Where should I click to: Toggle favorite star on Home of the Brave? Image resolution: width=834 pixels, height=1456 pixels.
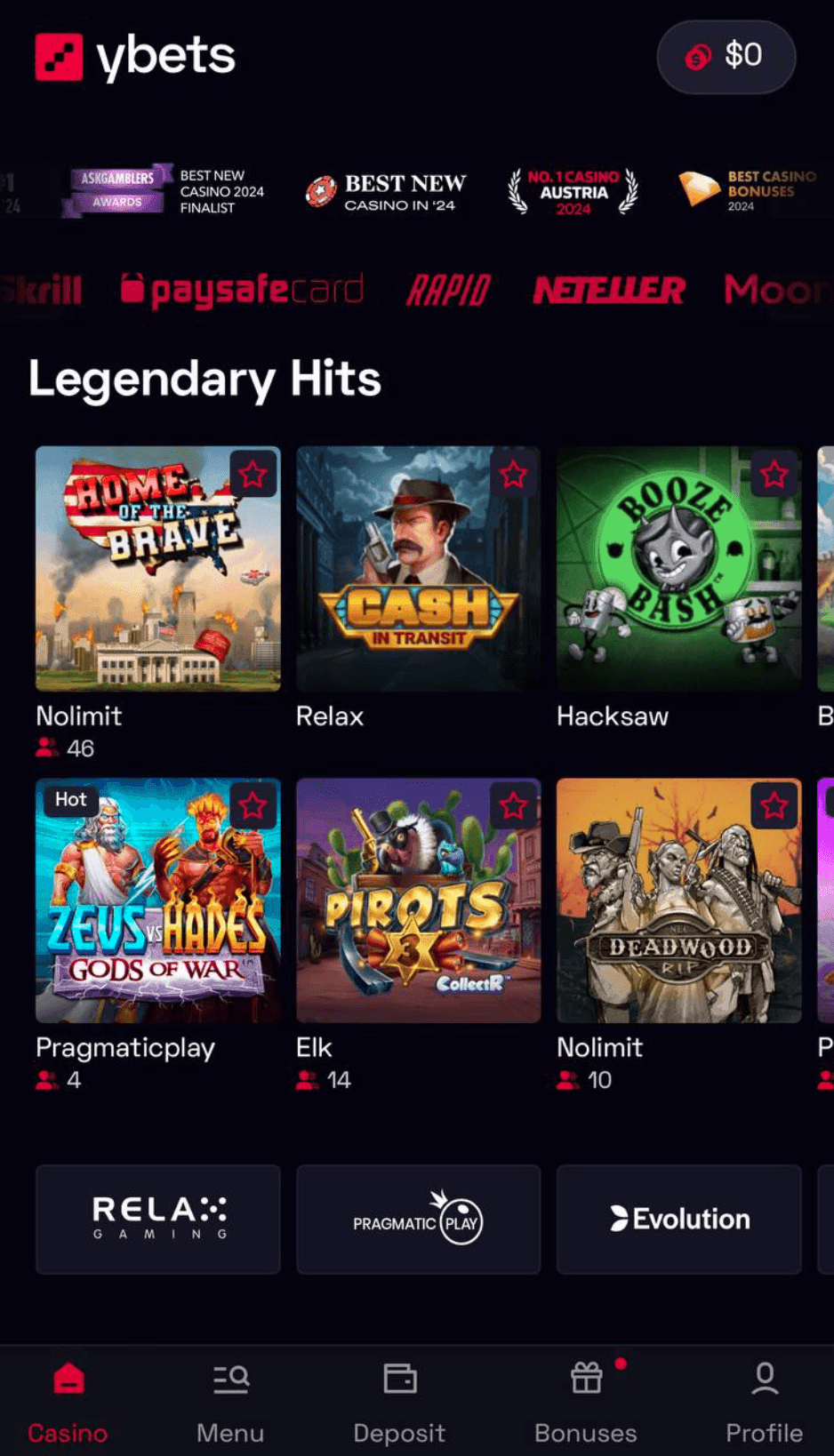253,475
